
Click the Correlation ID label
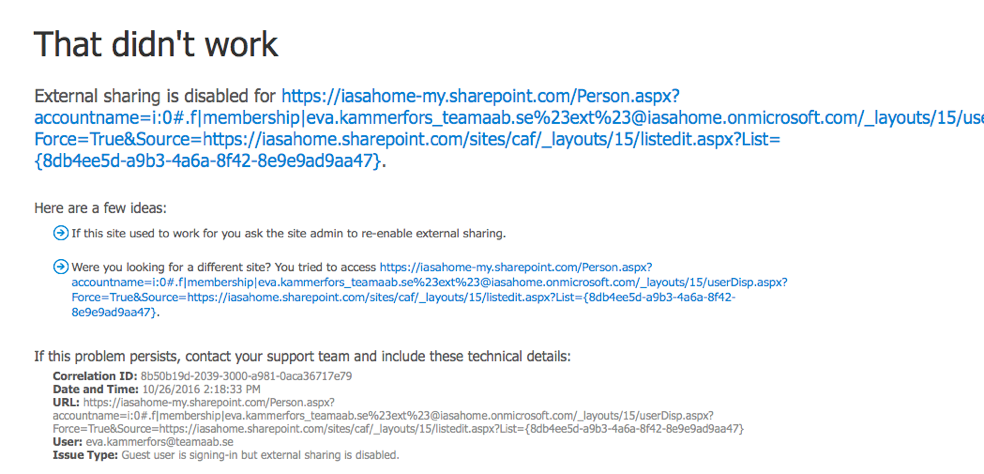point(94,376)
